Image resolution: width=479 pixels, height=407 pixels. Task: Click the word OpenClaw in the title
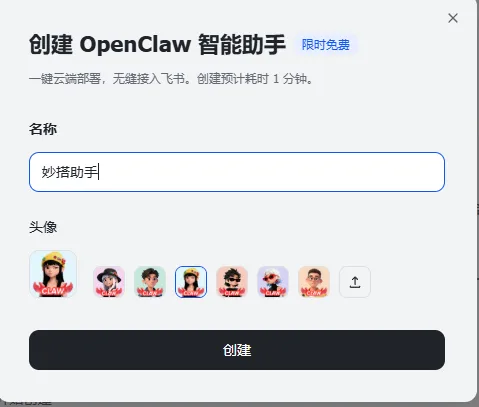(x=135, y=45)
